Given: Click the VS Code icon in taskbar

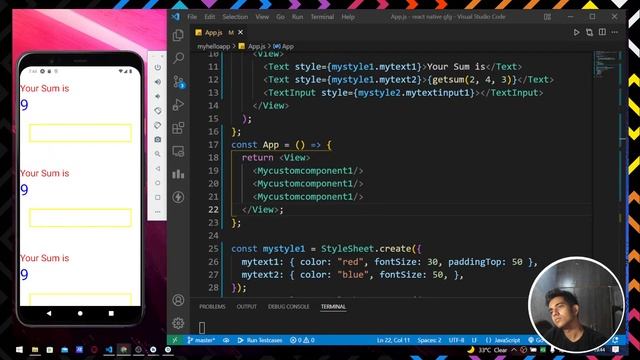Looking at the screenshot, I should (109, 350).
